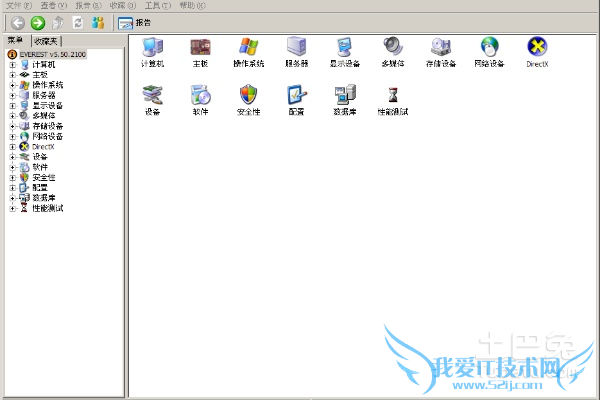
Task: Open the 工具 menu
Action: point(158,5)
